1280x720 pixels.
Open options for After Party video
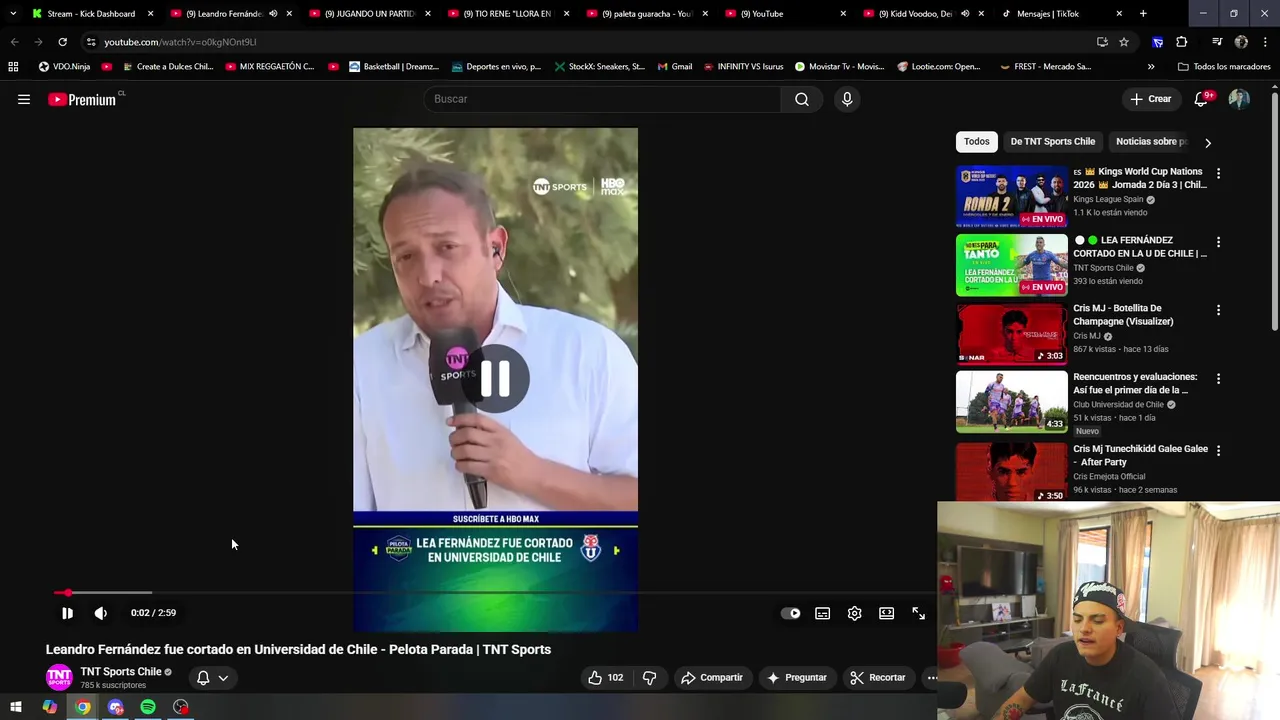(x=1218, y=451)
